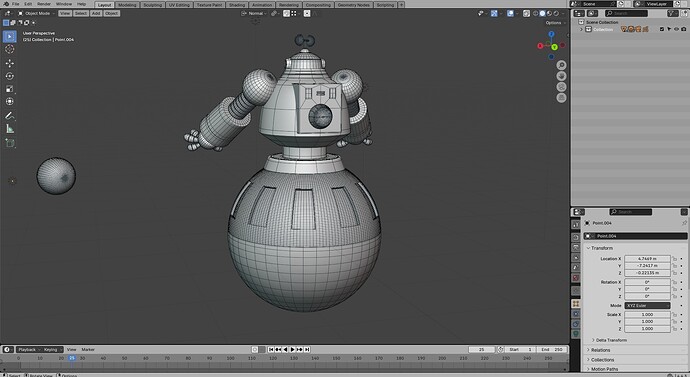Select the Select Box tool
The image size is (690, 377).
tap(10, 37)
